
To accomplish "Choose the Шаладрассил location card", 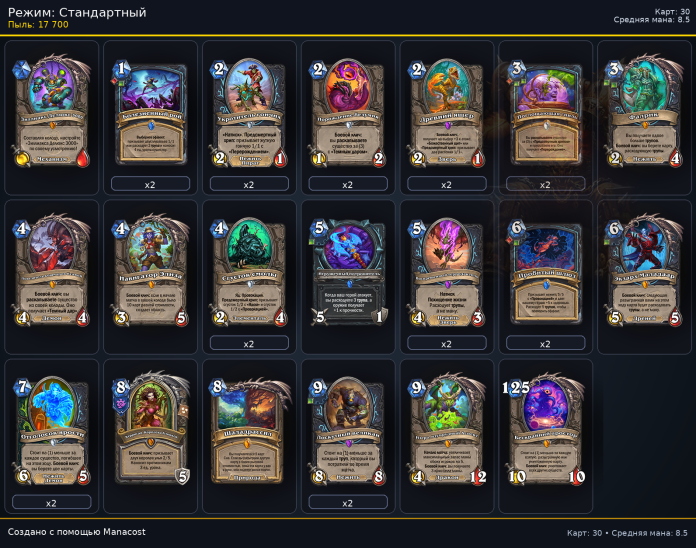I will coord(249,430).
